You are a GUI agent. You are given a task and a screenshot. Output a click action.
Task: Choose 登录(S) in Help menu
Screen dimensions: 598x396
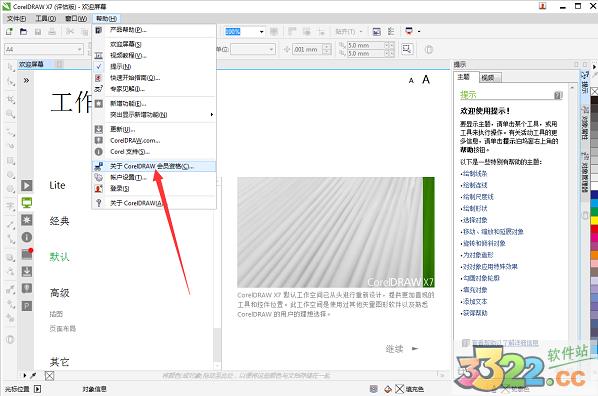pyautogui.click(x=154, y=188)
